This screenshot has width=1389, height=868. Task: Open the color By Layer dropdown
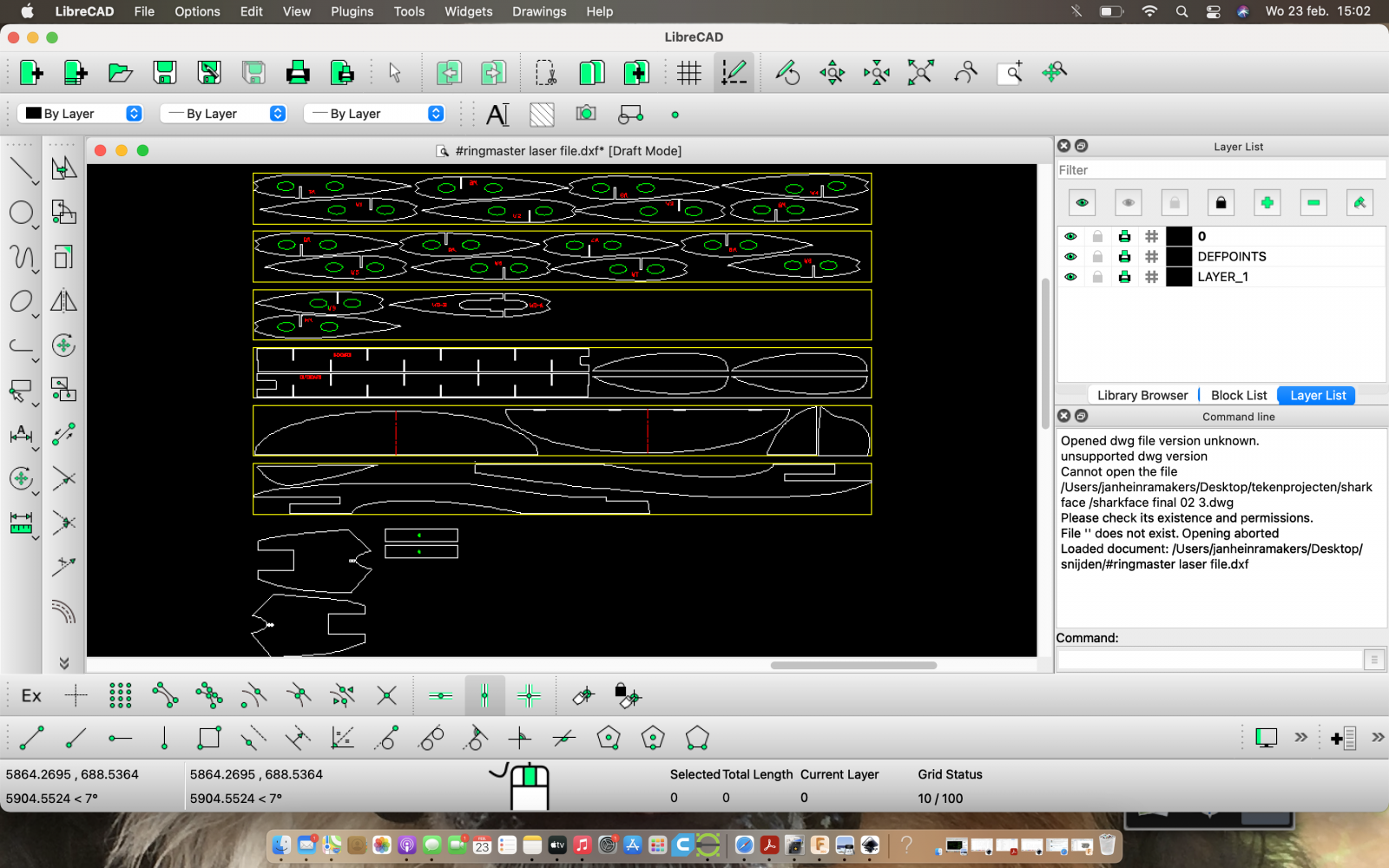click(80, 114)
